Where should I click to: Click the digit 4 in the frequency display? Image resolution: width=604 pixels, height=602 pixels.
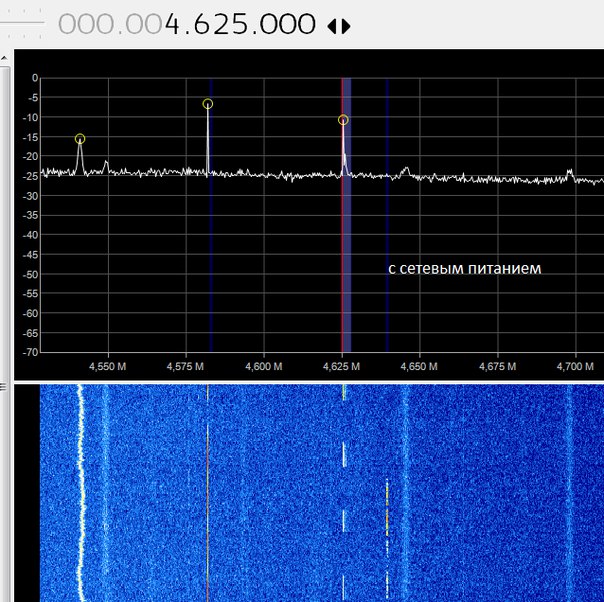click(x=172, y=24)
